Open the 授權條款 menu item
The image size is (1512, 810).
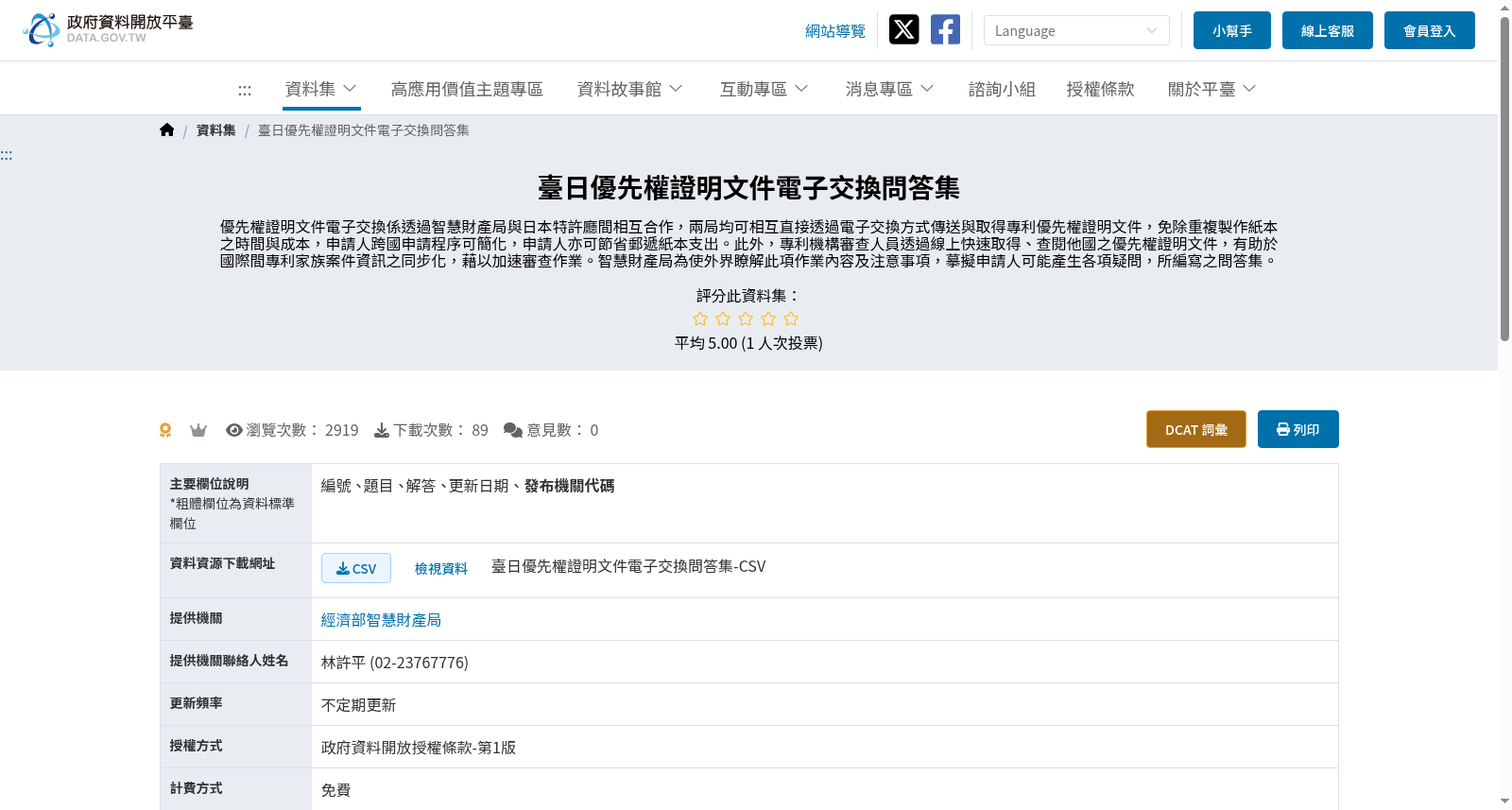(x=1100, y=89)
